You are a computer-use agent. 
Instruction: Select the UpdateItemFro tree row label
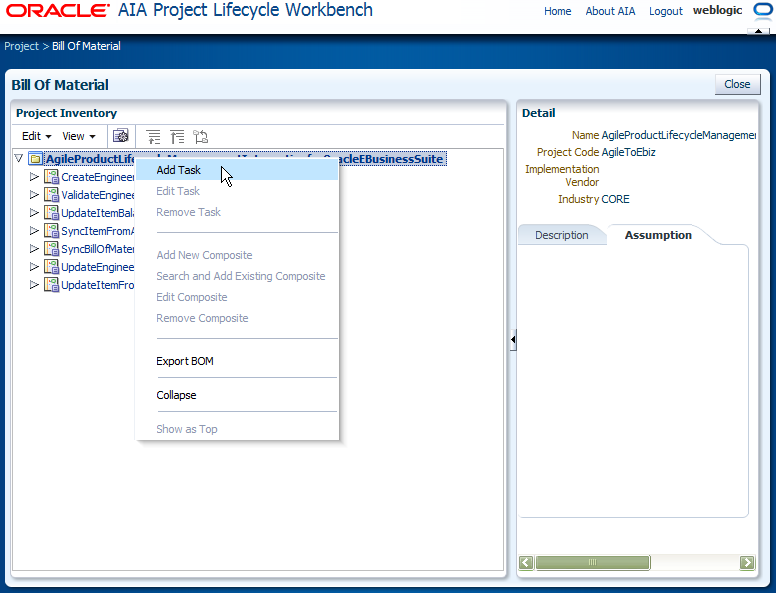click(x=97, y=285)
